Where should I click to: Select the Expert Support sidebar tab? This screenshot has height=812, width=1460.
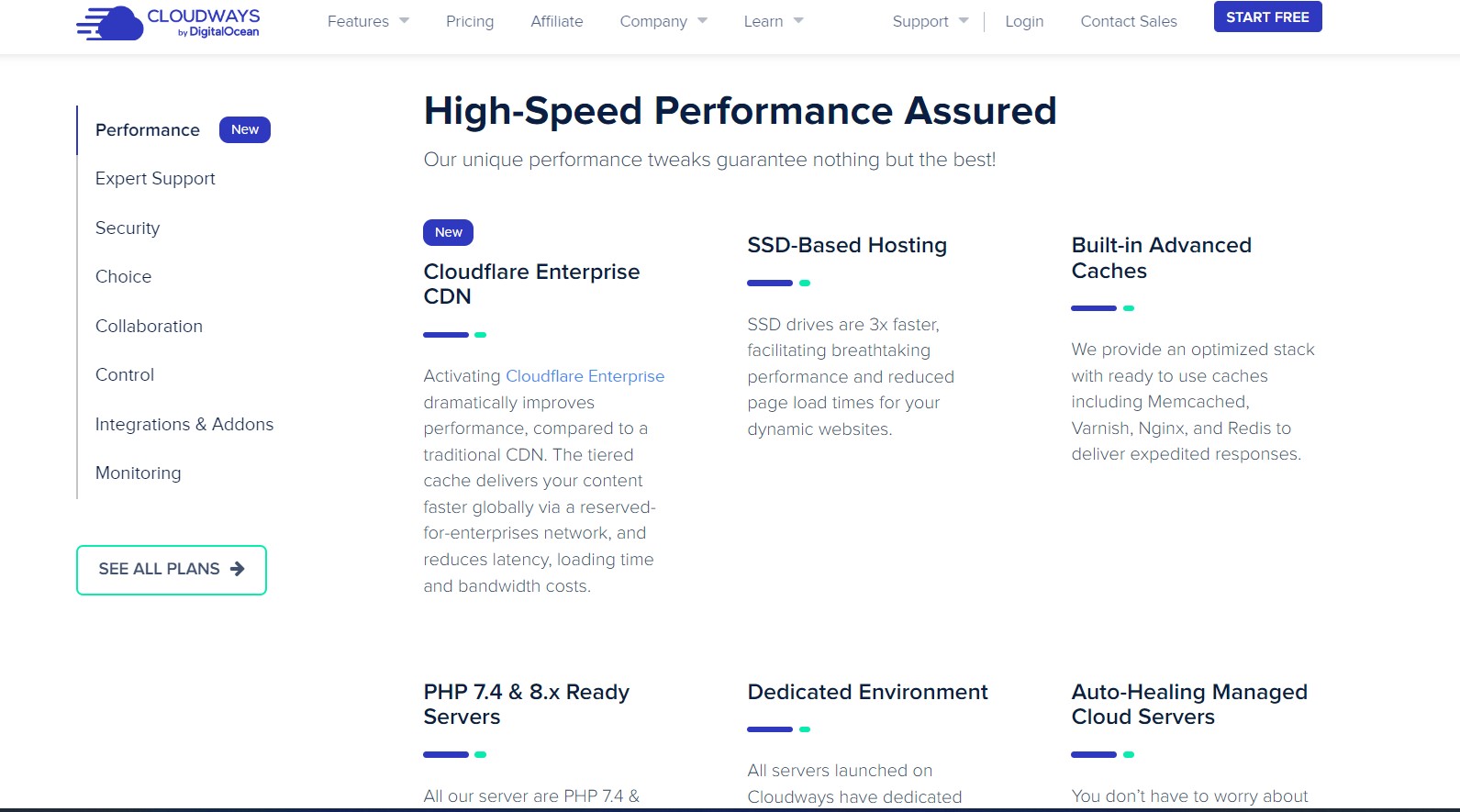pyautogui.click(x=155, y=179)
